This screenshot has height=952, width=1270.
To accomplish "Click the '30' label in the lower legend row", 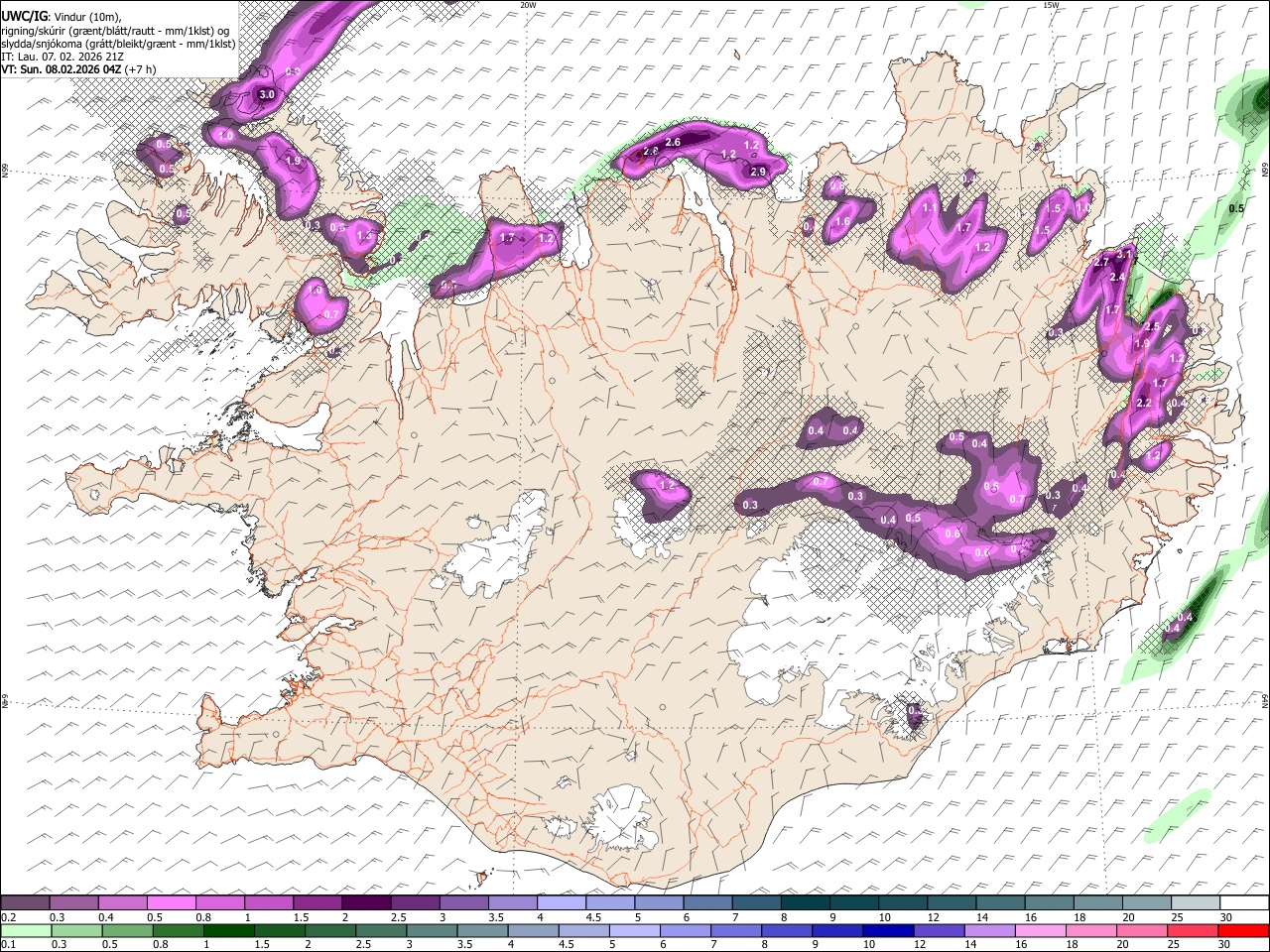I will (x=1226, y=945).
